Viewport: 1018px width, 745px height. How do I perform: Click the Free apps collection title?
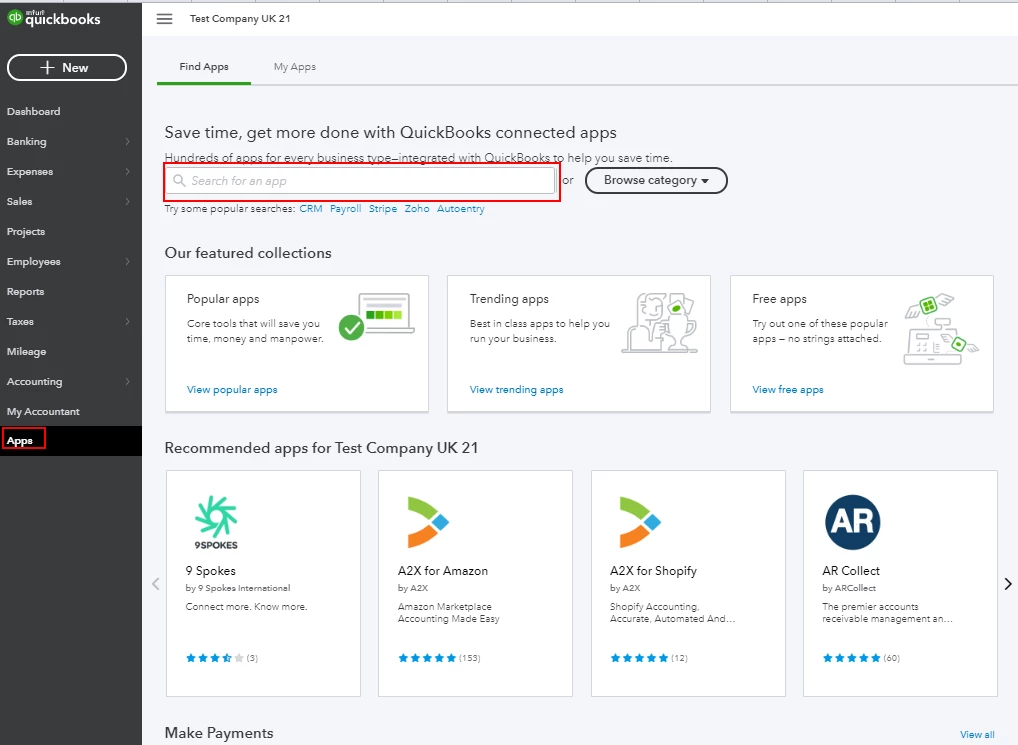pyautogui.click(x=780, y=299)
